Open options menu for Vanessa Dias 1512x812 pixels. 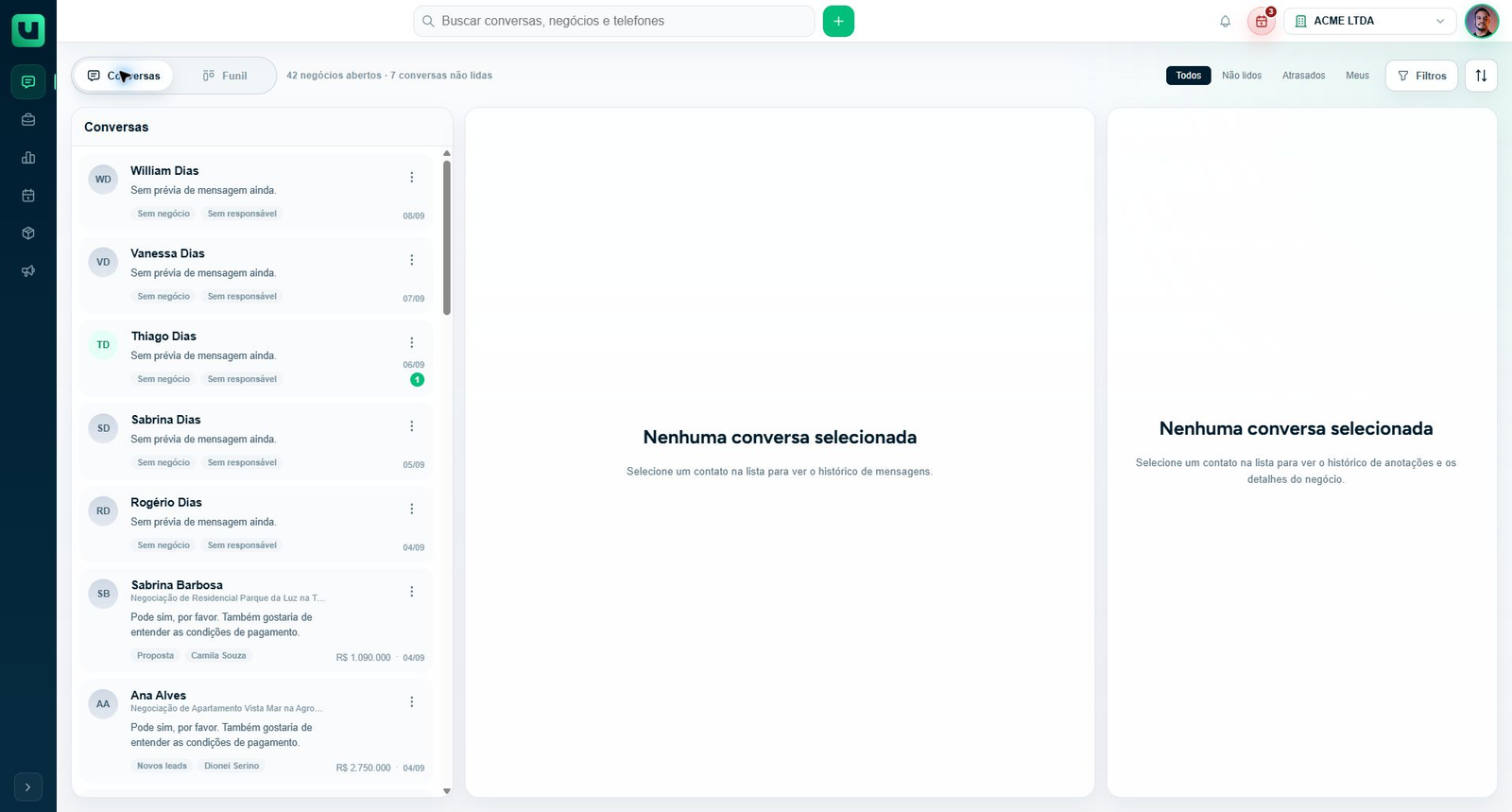[x=411, y=260]
